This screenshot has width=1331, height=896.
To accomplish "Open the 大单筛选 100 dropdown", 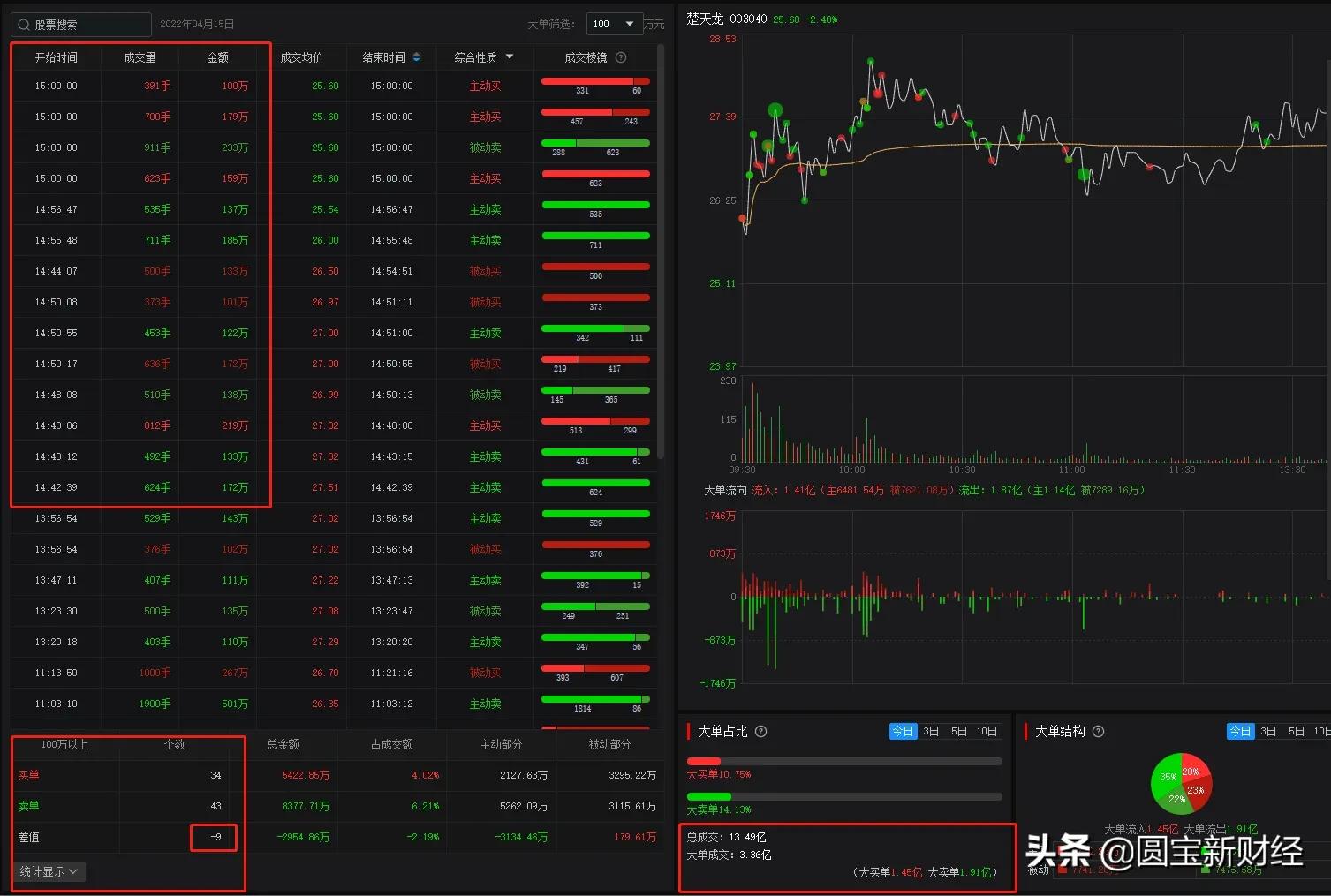I will pyautogui.click(x=615, y=24).
